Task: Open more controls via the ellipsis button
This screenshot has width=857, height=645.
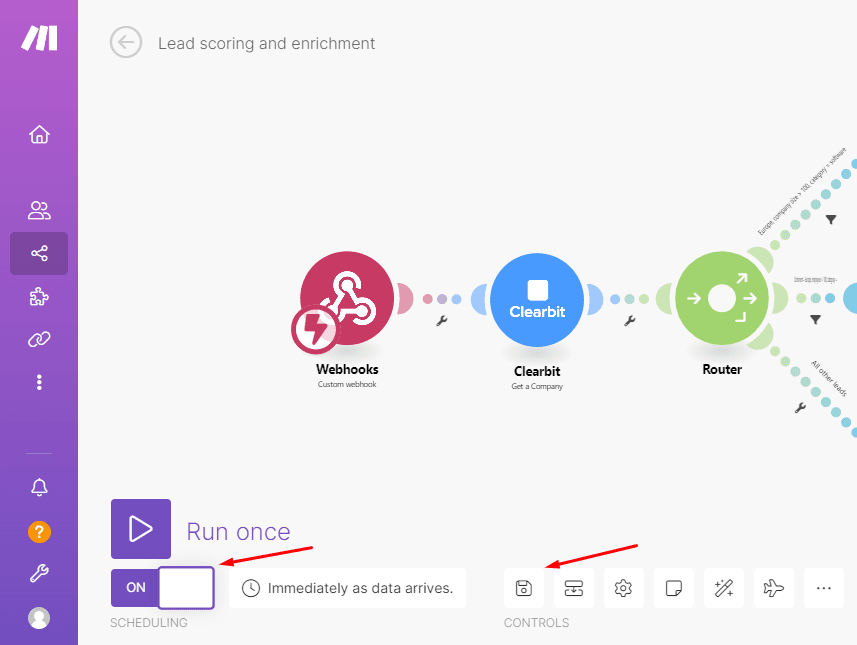Action: pos(823,588)
